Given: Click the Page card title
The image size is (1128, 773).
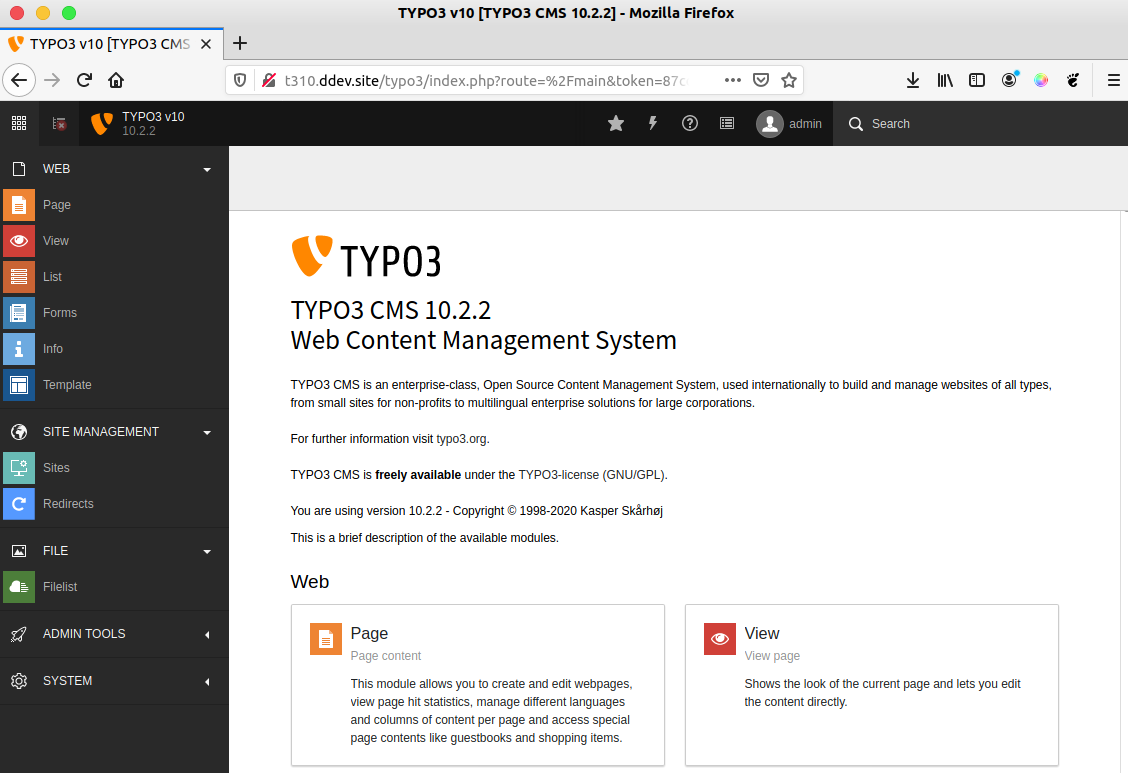Looking at the screenshot, I should 369,634.
